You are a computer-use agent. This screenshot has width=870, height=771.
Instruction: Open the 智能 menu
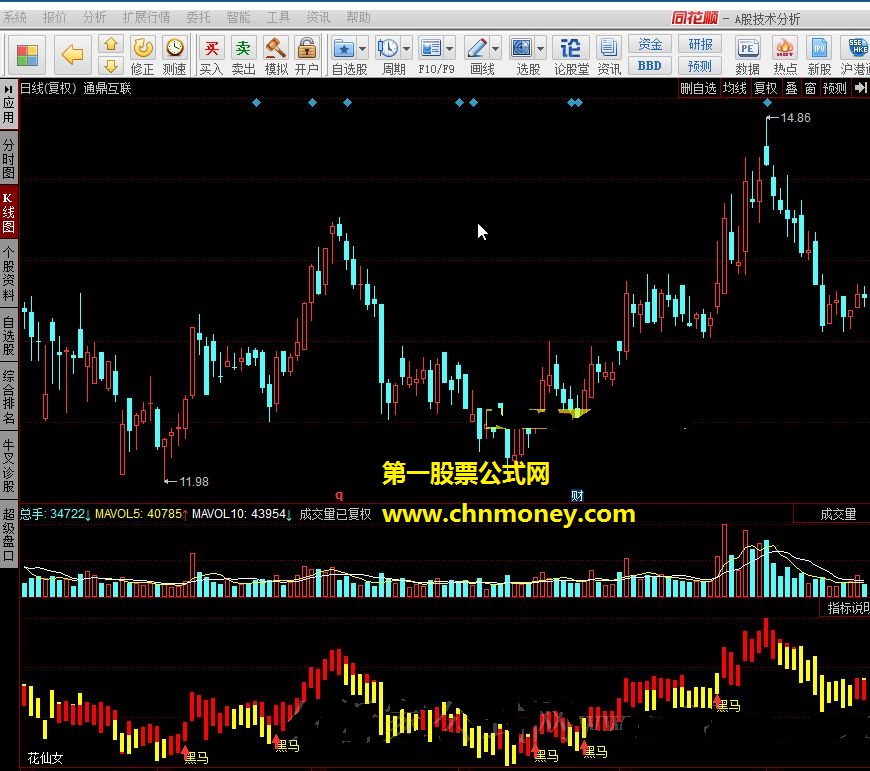[x=238, y=17]
